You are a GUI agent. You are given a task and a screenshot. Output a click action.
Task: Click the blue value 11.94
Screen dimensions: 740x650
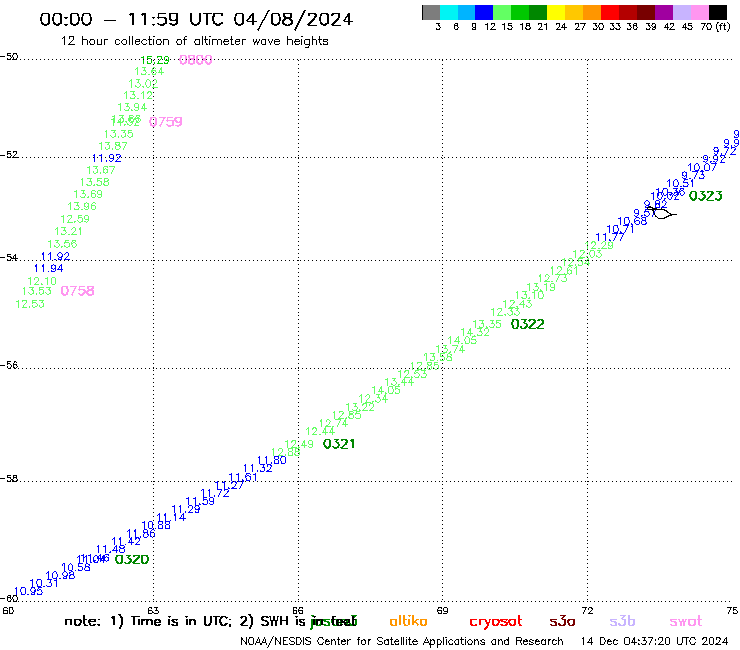point(49,268)
